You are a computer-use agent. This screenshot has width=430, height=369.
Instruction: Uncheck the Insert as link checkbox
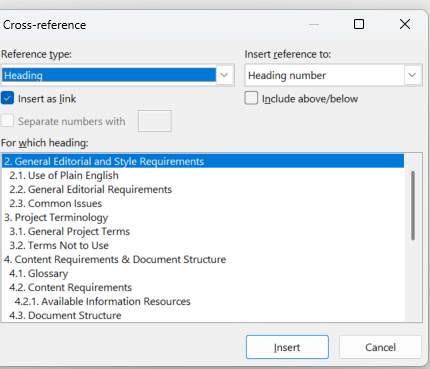pos(7,98)
